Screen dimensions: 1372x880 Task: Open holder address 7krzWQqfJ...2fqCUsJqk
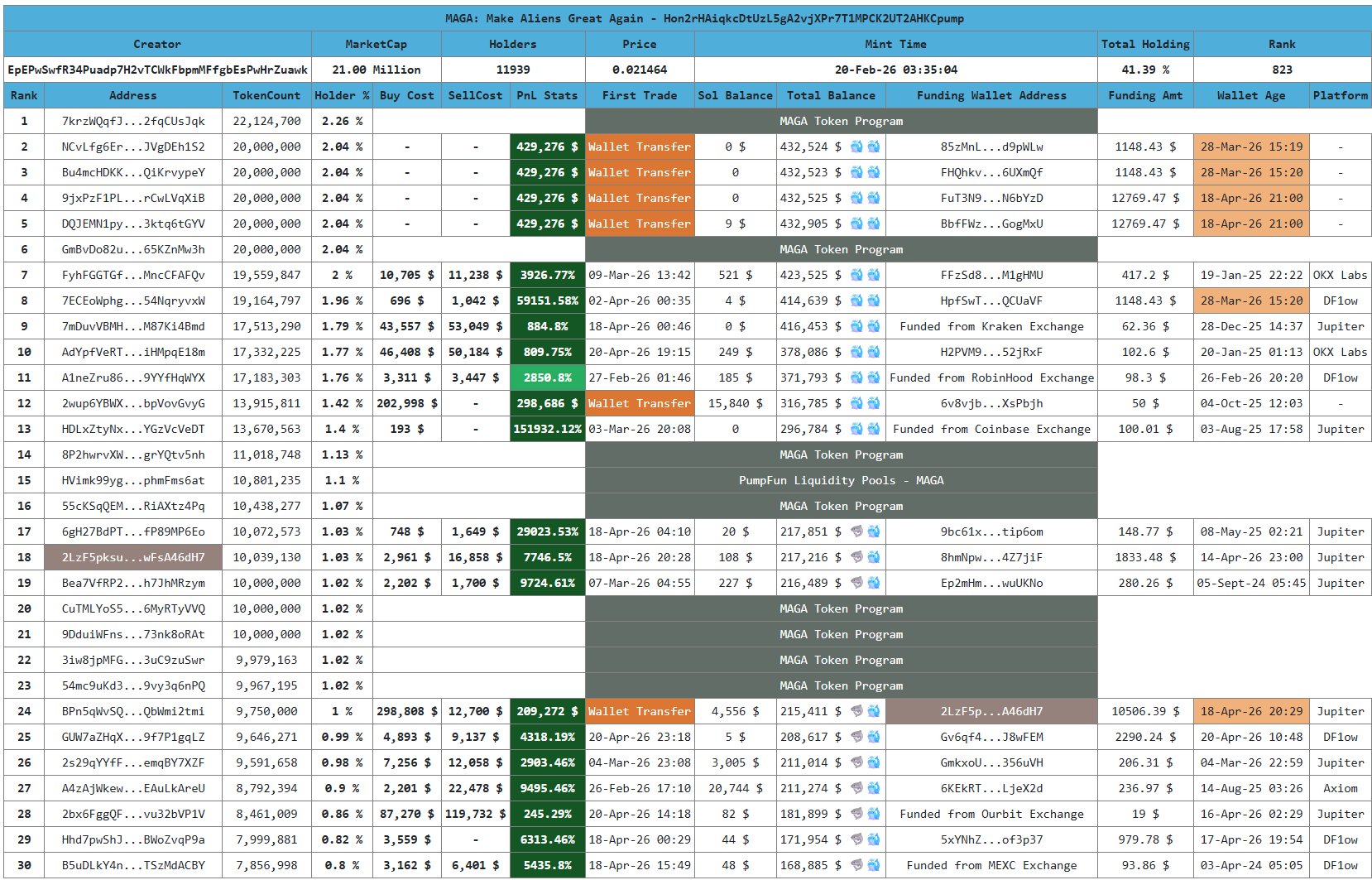[x=133, y=121]
